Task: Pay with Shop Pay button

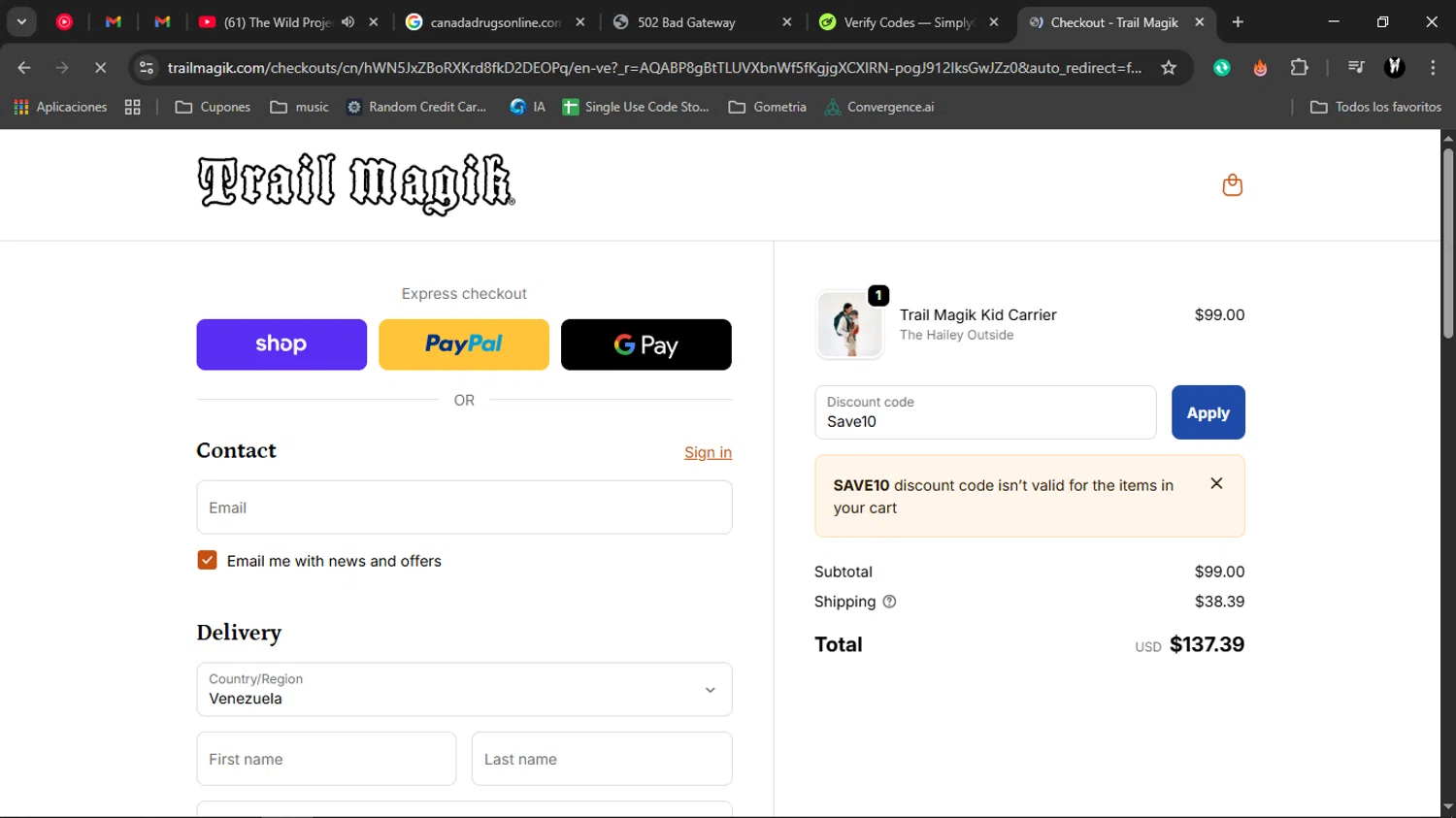Action: point(281,344)
